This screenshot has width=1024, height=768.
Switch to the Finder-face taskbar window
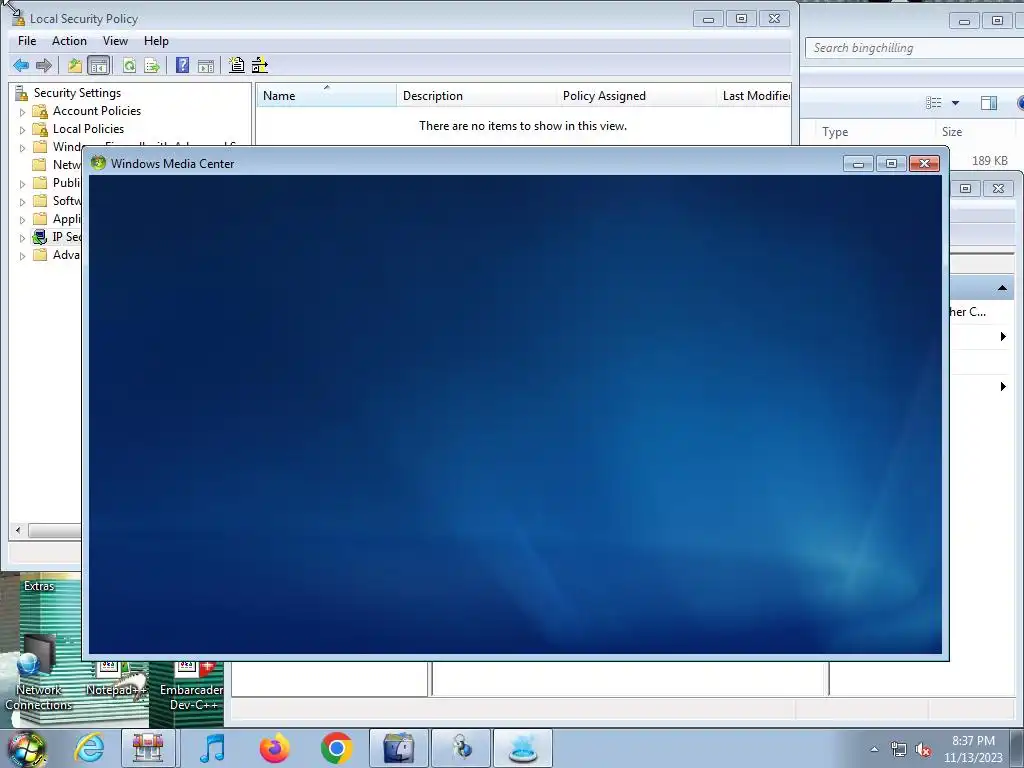tap(399, 748)
